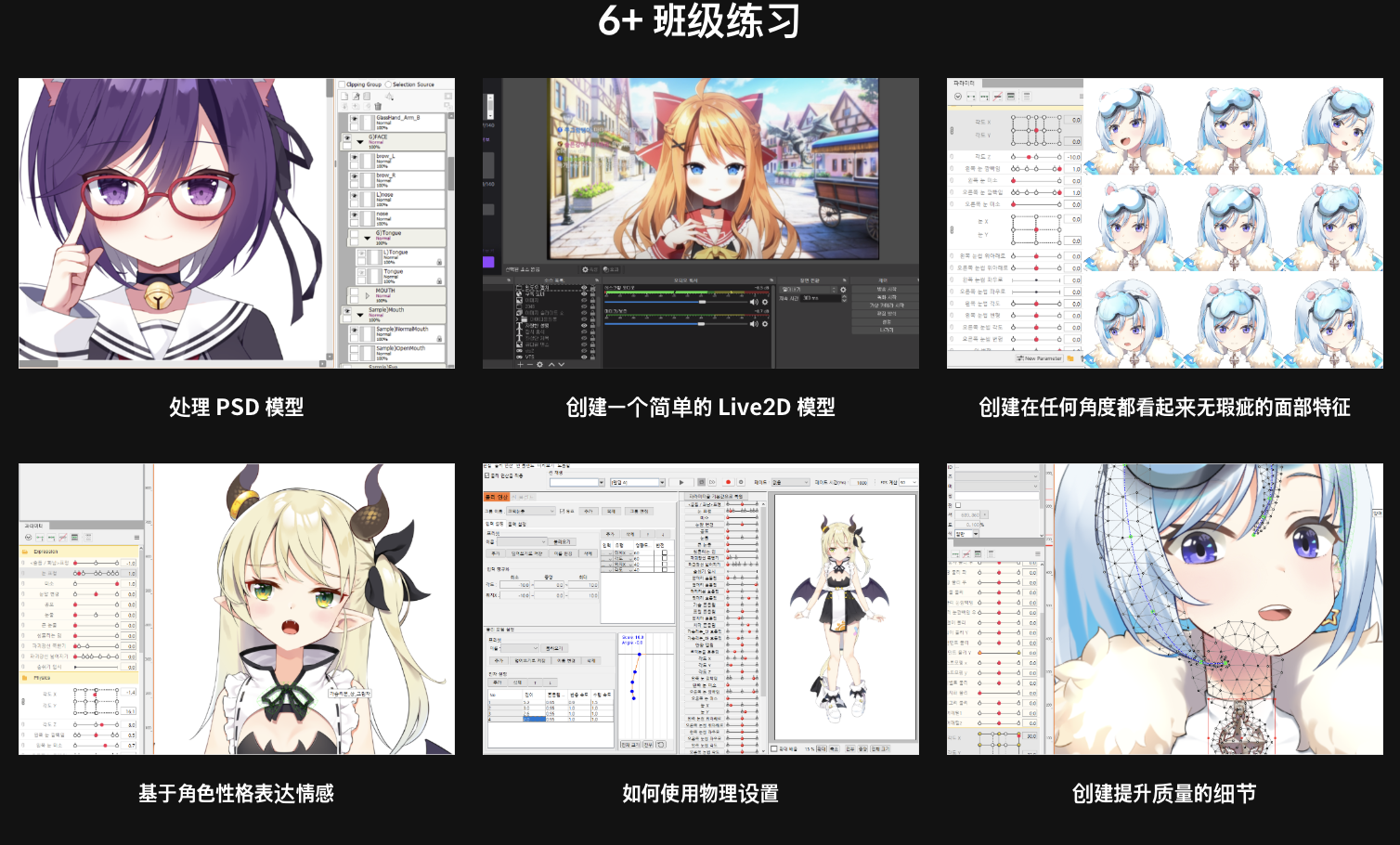Open the nine face angles grid thumbnail

click(x=1165, y=223)
